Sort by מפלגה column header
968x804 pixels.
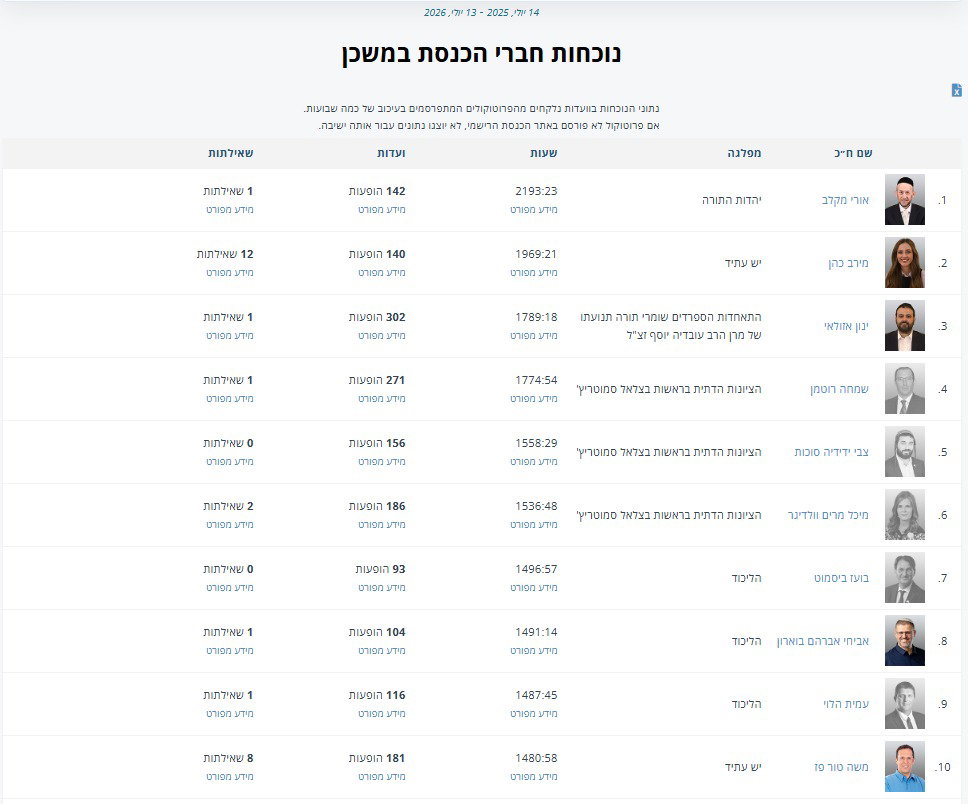click(x=744, y=153)
